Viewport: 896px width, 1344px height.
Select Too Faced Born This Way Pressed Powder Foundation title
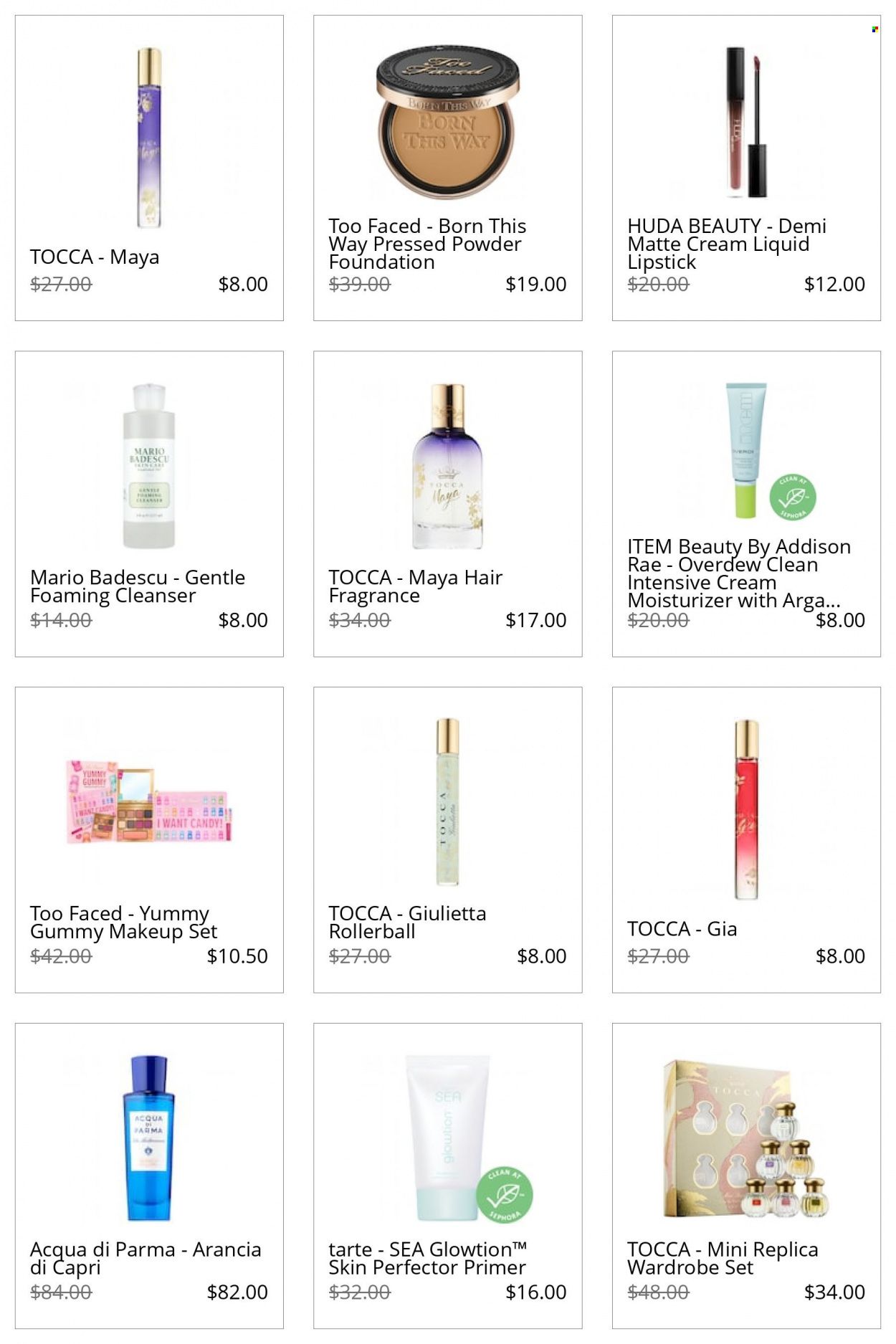tap(427, 244)
